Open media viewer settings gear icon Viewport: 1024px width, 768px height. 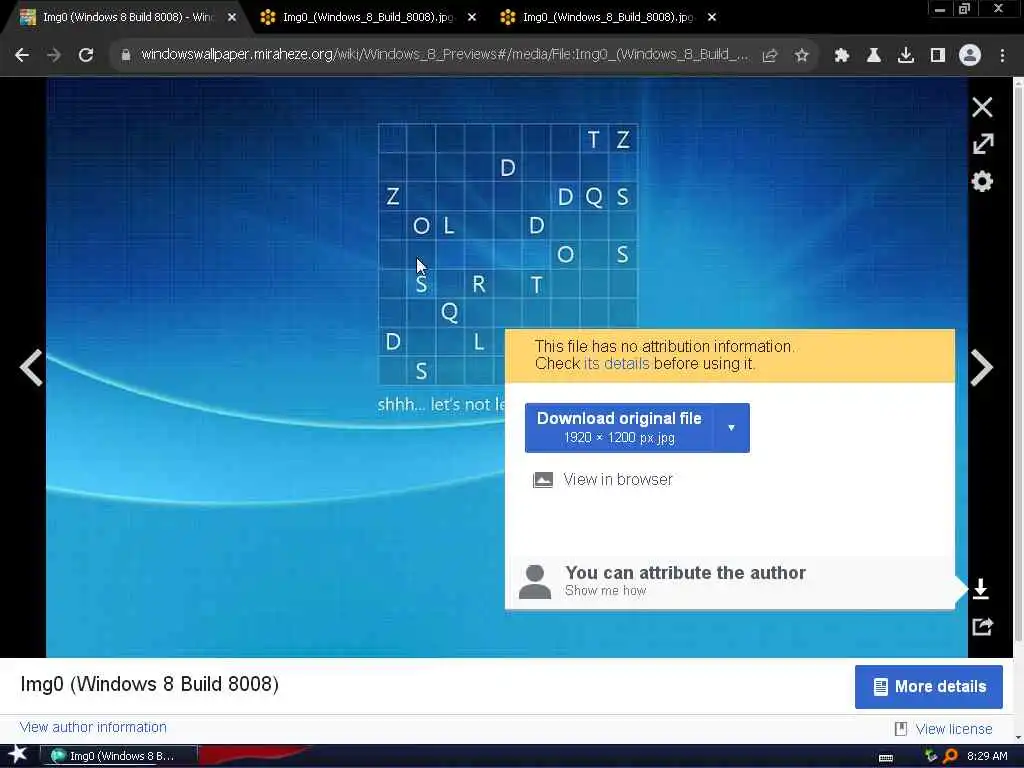point(982,181)
